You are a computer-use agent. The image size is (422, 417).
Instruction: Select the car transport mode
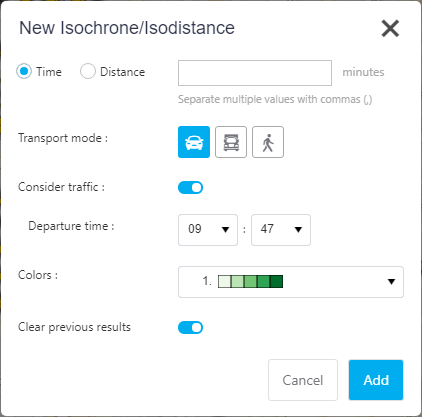194,142
